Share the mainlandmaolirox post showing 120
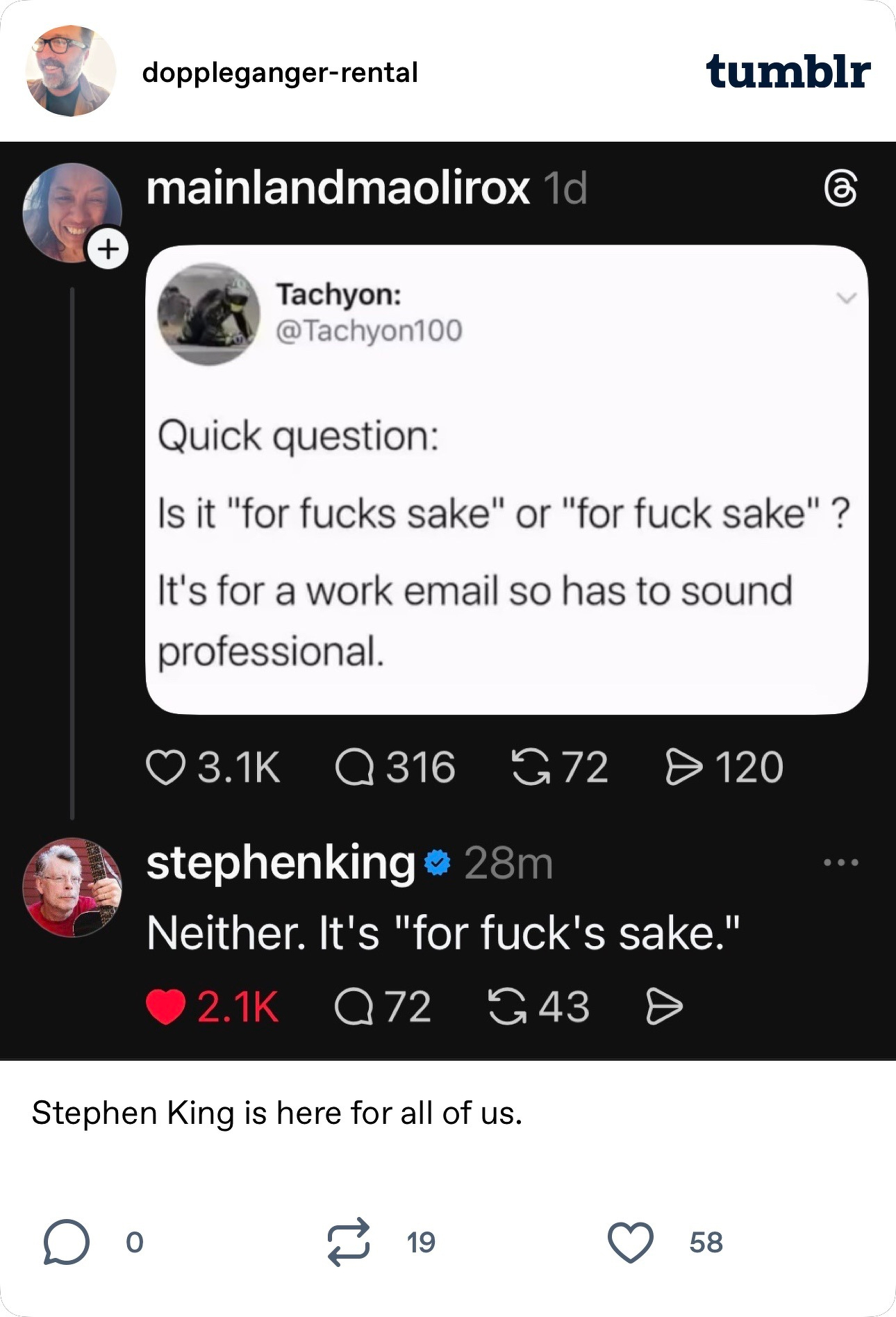Viewport: 896px width, 1317px height. [x=683, y=768]
